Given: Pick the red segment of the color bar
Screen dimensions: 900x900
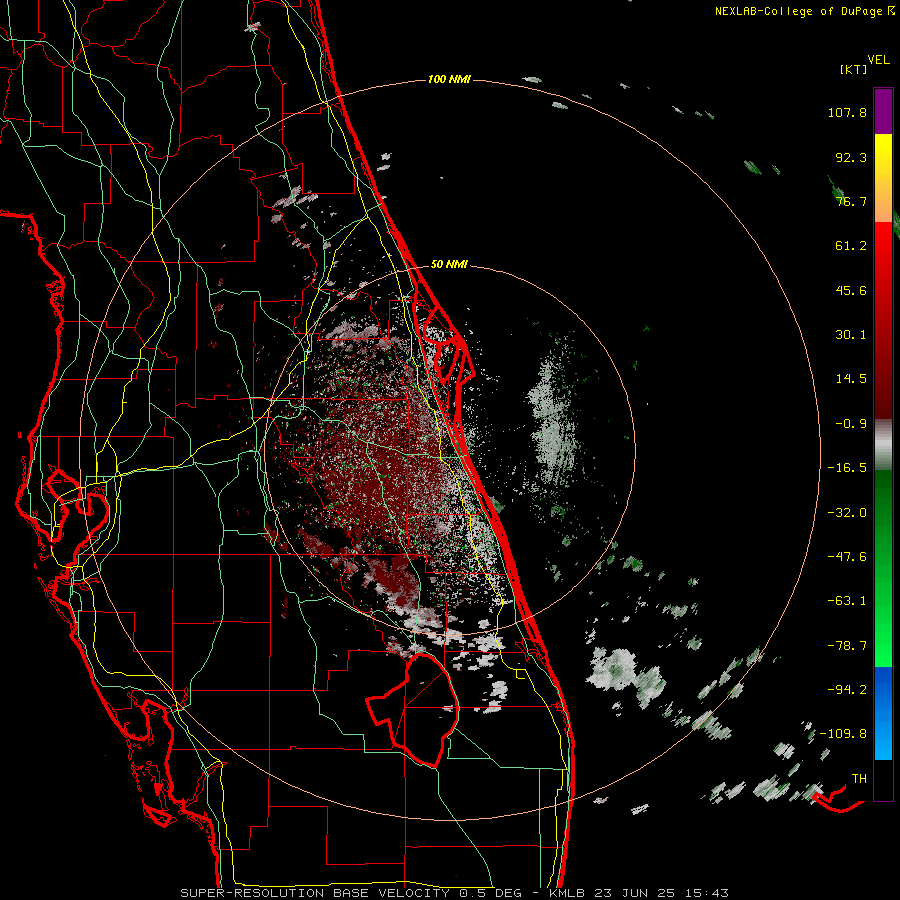Looking at the screenshot, I should coord(883,320).
